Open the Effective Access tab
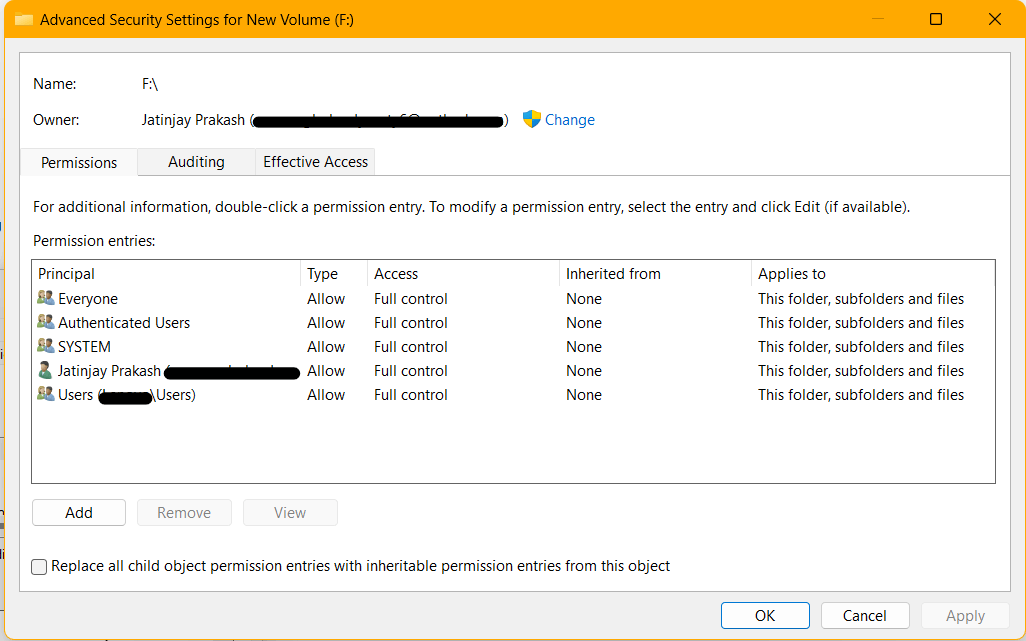 [x=315, y=162]
